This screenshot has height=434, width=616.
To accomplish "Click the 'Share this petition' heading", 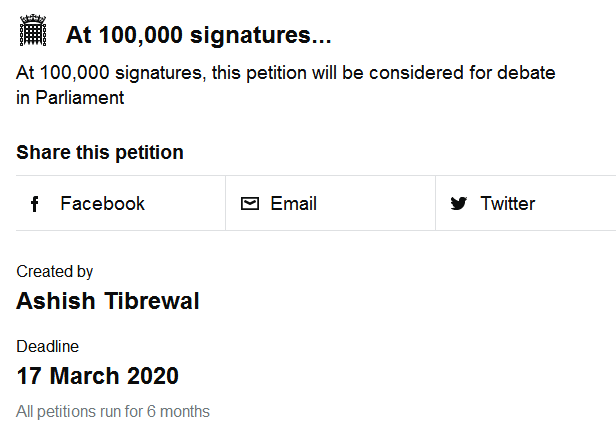I will (100, 152).
